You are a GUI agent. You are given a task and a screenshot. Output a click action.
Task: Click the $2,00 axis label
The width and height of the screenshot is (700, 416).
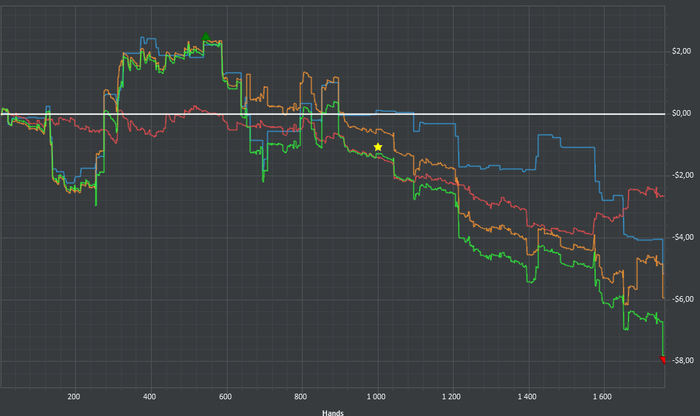681,51
